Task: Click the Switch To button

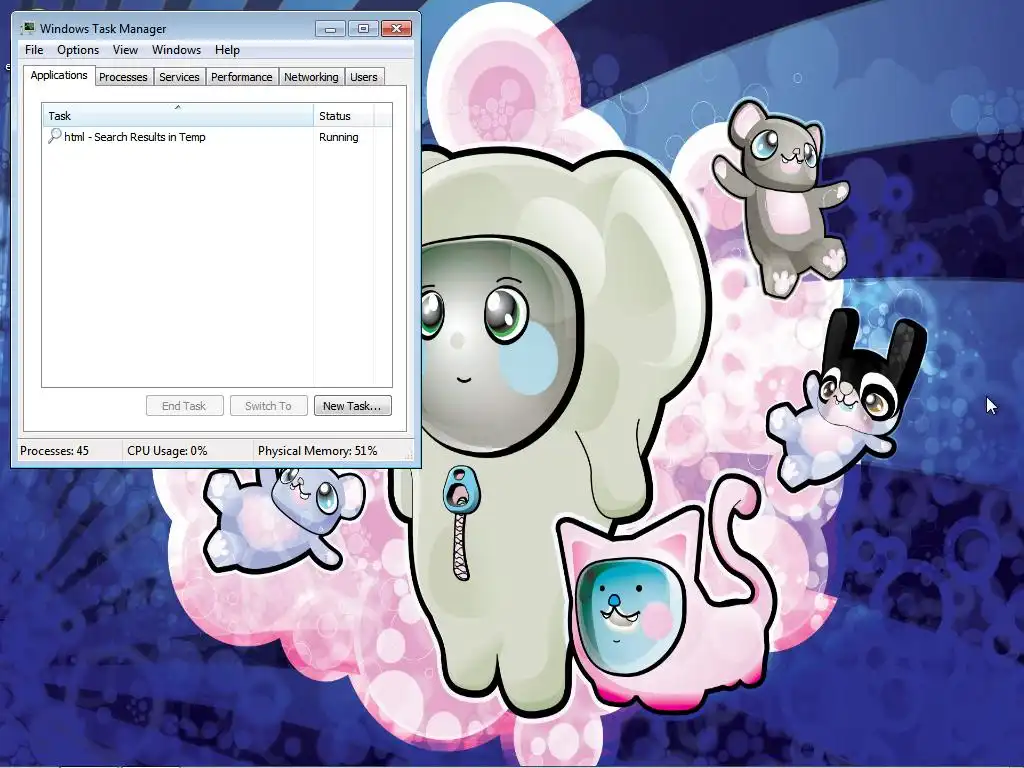Action: (268, 406)
